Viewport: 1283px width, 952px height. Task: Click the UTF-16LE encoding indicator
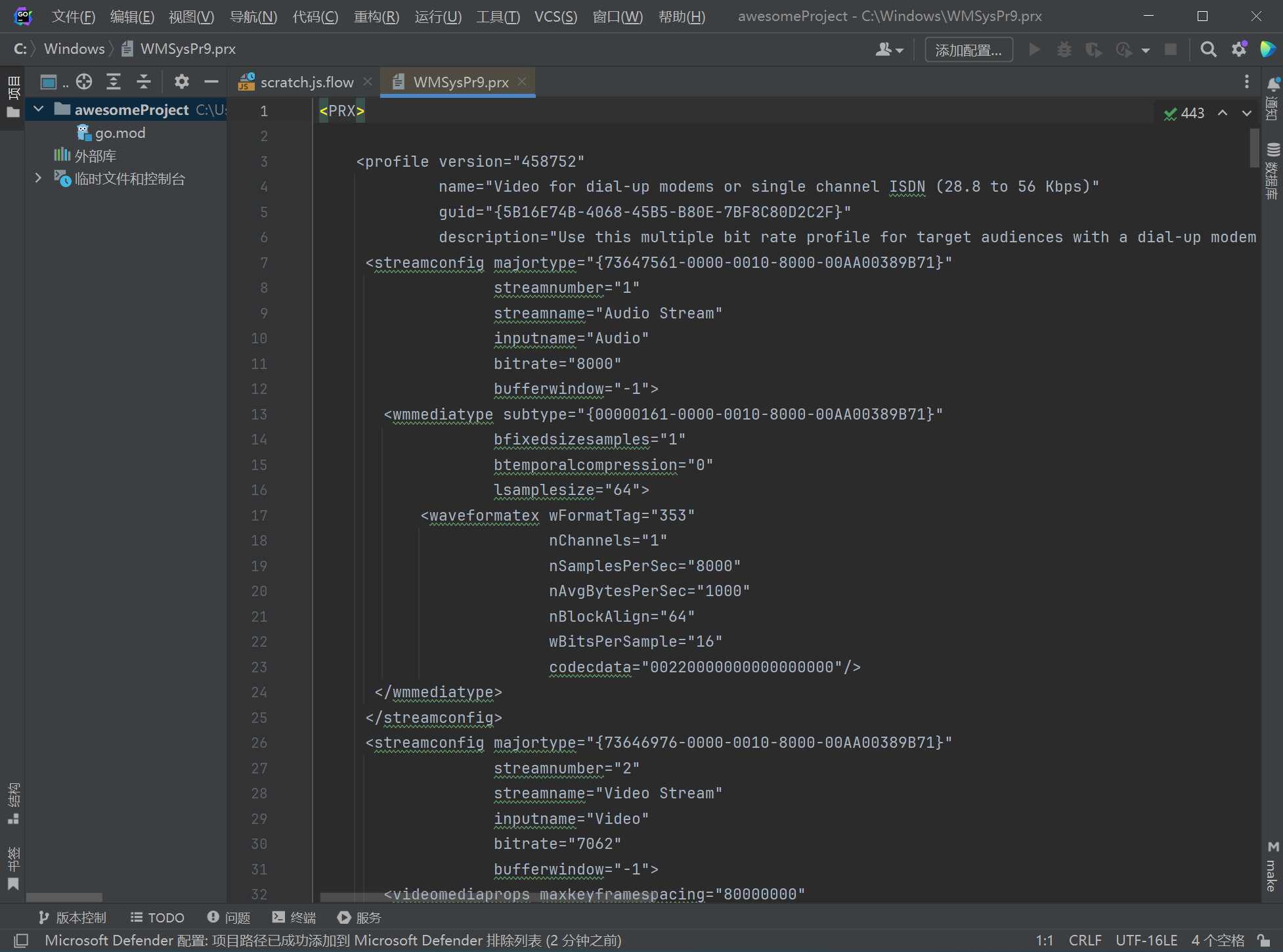tap(1146, 940)
